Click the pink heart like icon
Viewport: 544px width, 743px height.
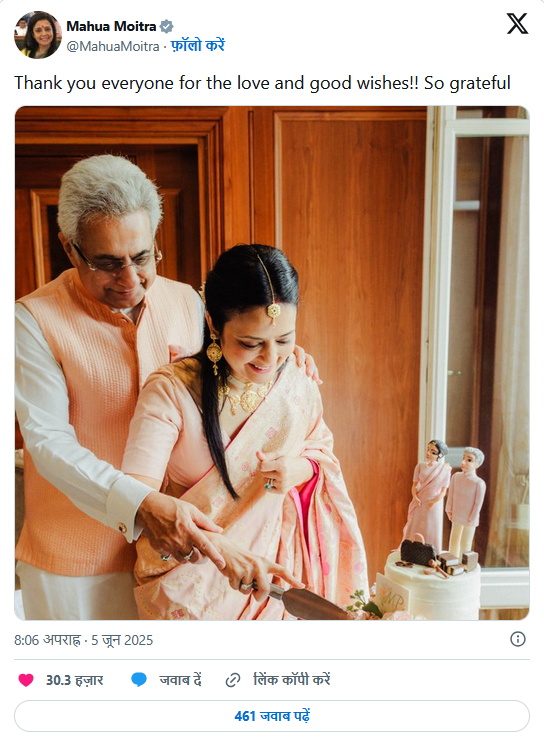tap(26, 680)
